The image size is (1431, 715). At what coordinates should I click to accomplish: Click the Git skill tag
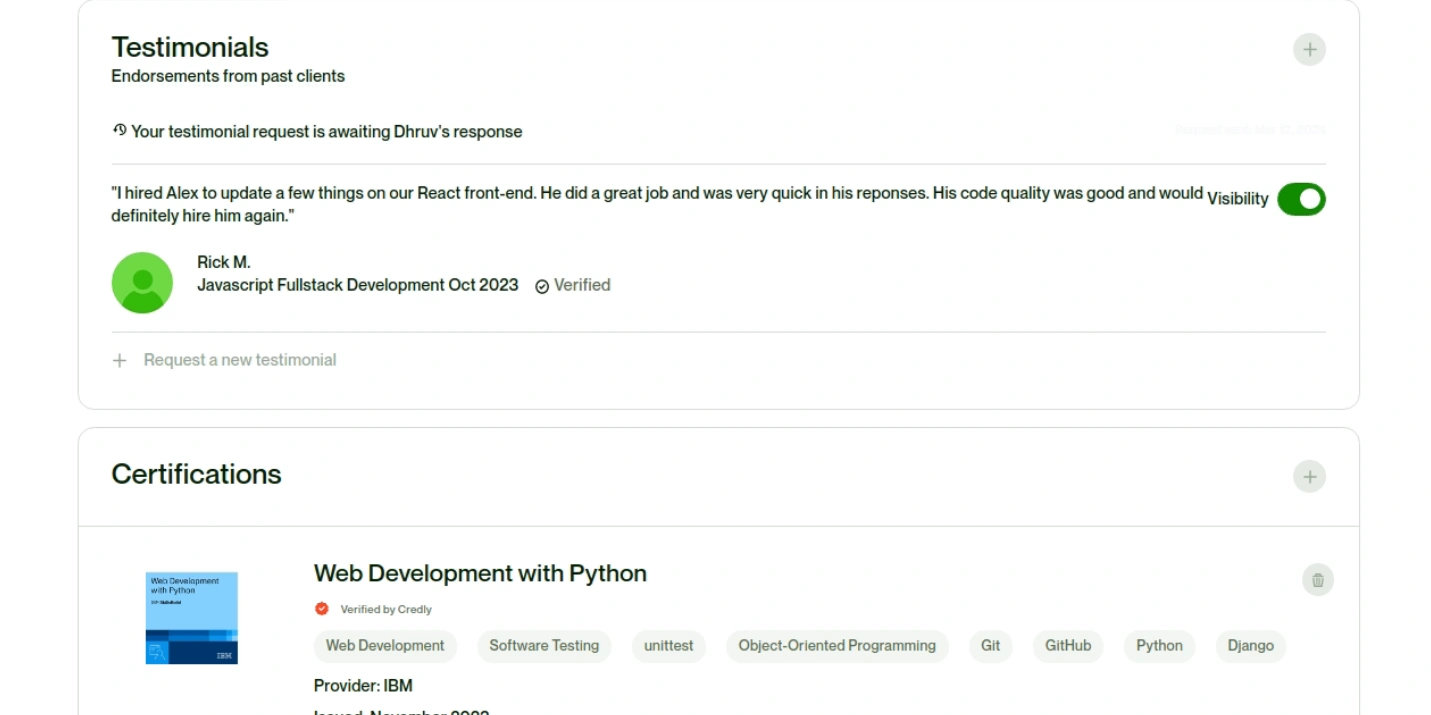coord(991,646)
